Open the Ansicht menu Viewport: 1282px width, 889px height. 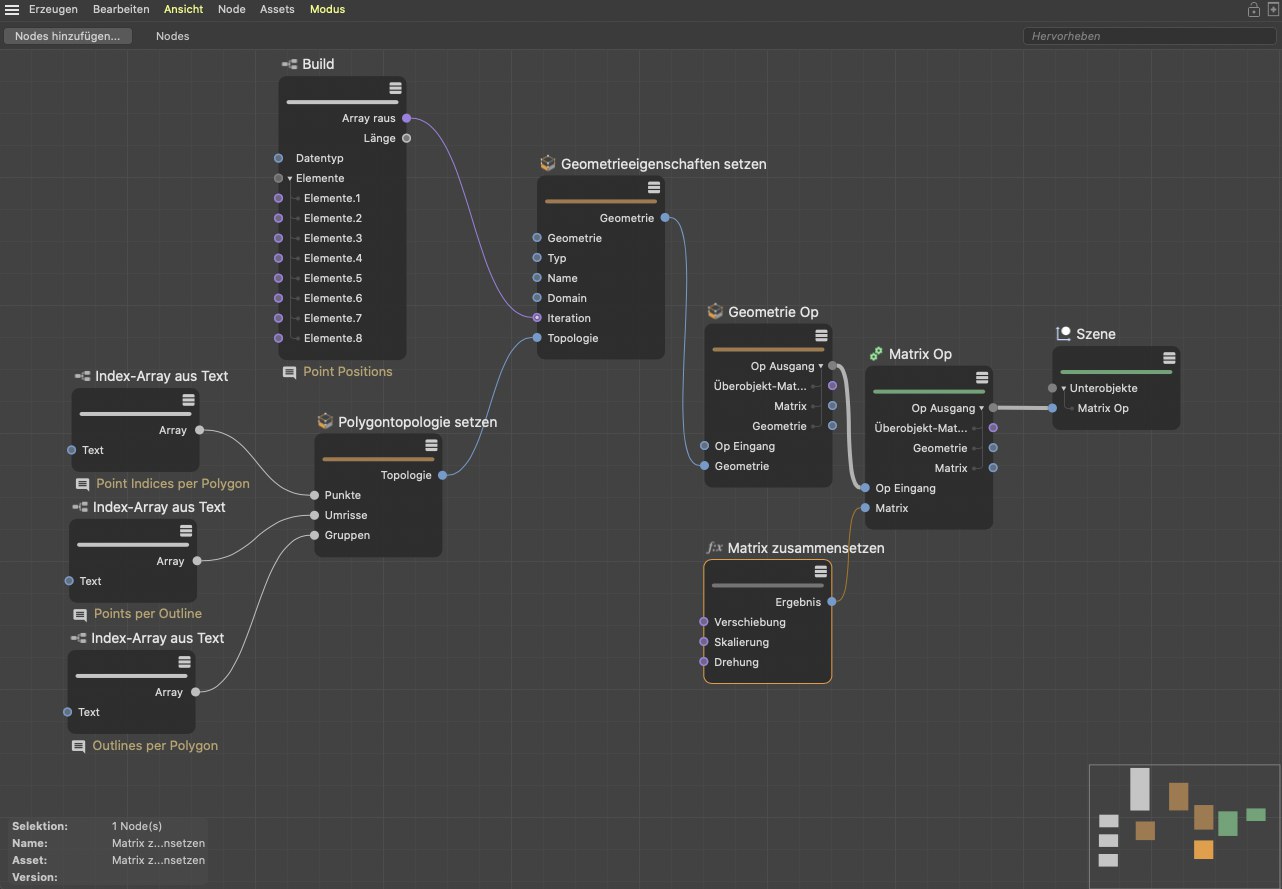[x=183, y=9]
